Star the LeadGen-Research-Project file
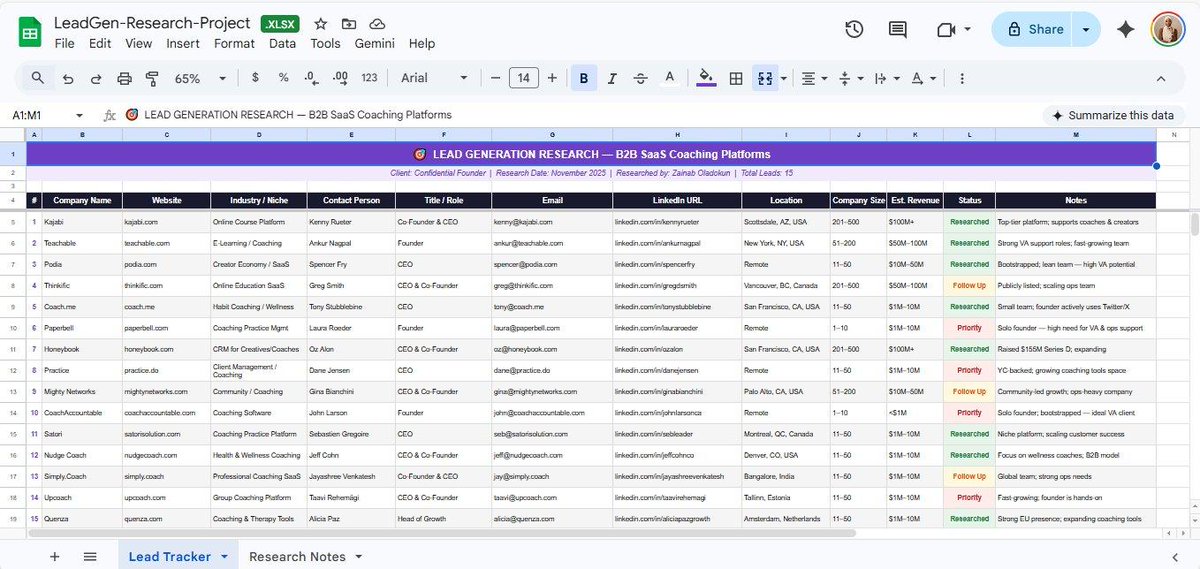The height and width of the screenshot is (569, 1200). (x=320, y=23)
